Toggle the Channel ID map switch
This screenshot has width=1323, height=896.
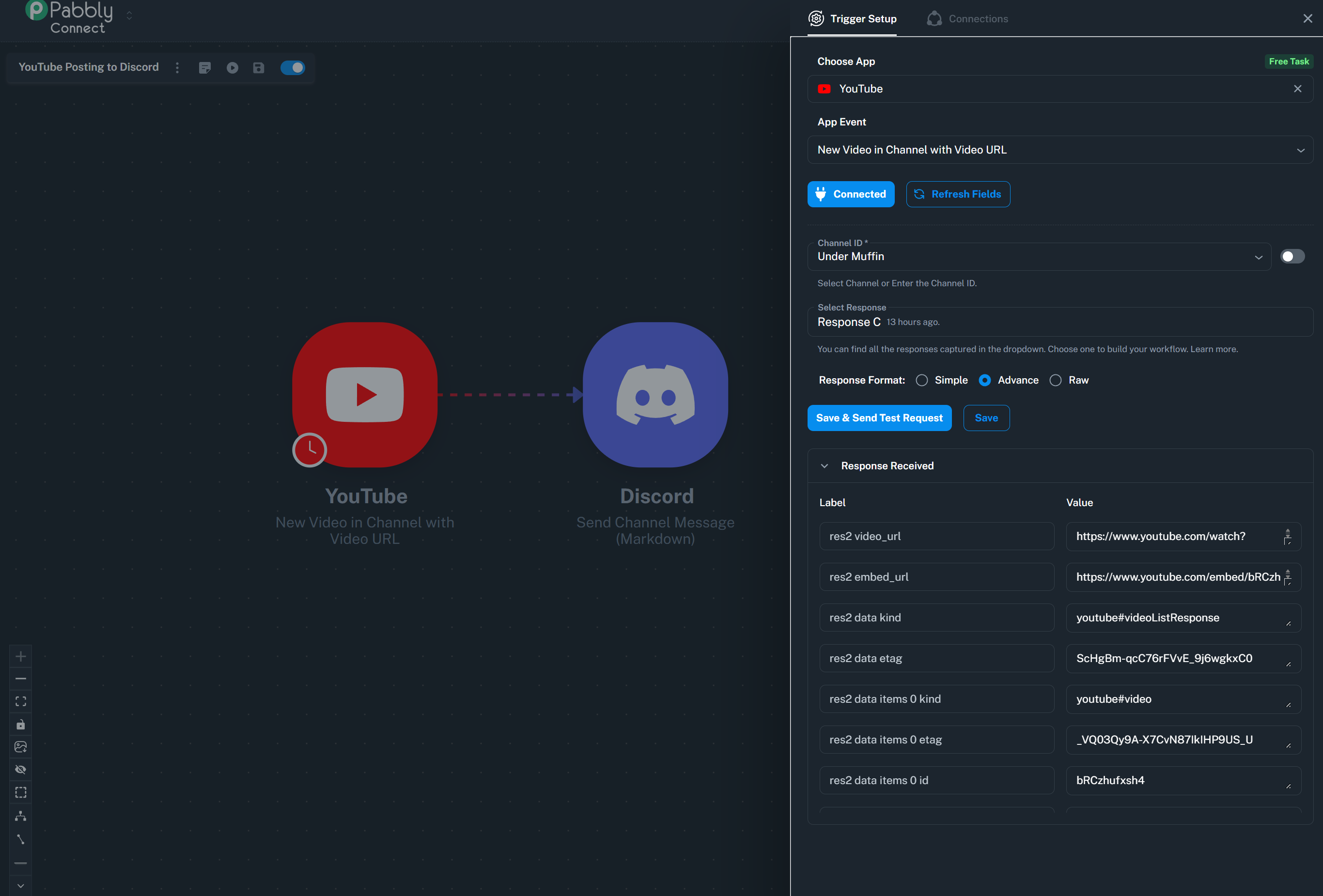pyautogui.click(x=1292, y=257)
